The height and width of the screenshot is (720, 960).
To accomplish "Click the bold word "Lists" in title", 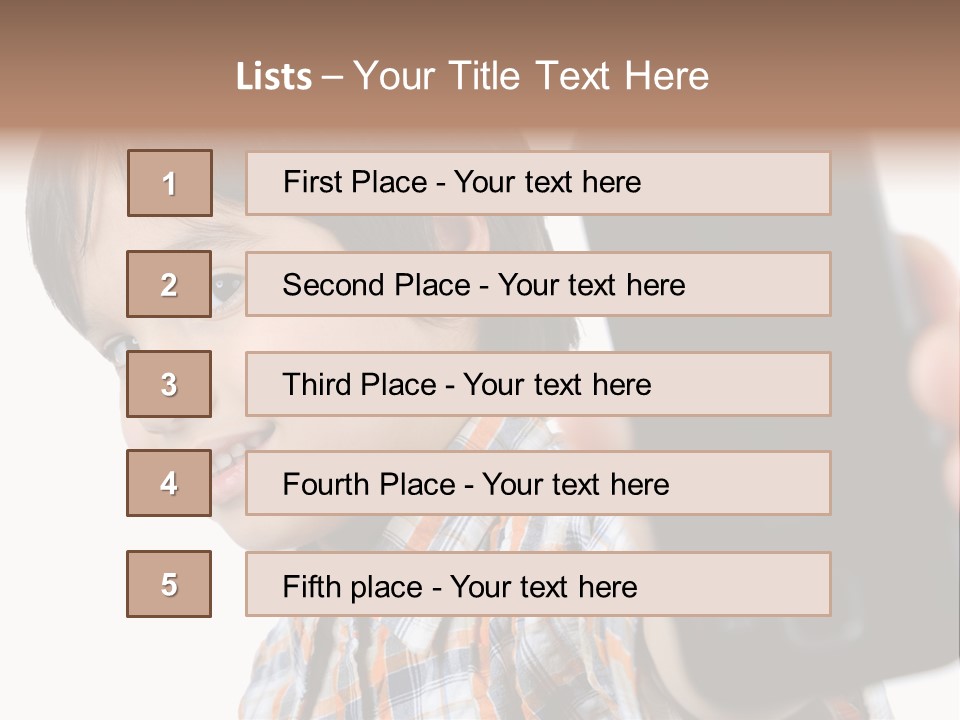I will [x=274, y=76].
